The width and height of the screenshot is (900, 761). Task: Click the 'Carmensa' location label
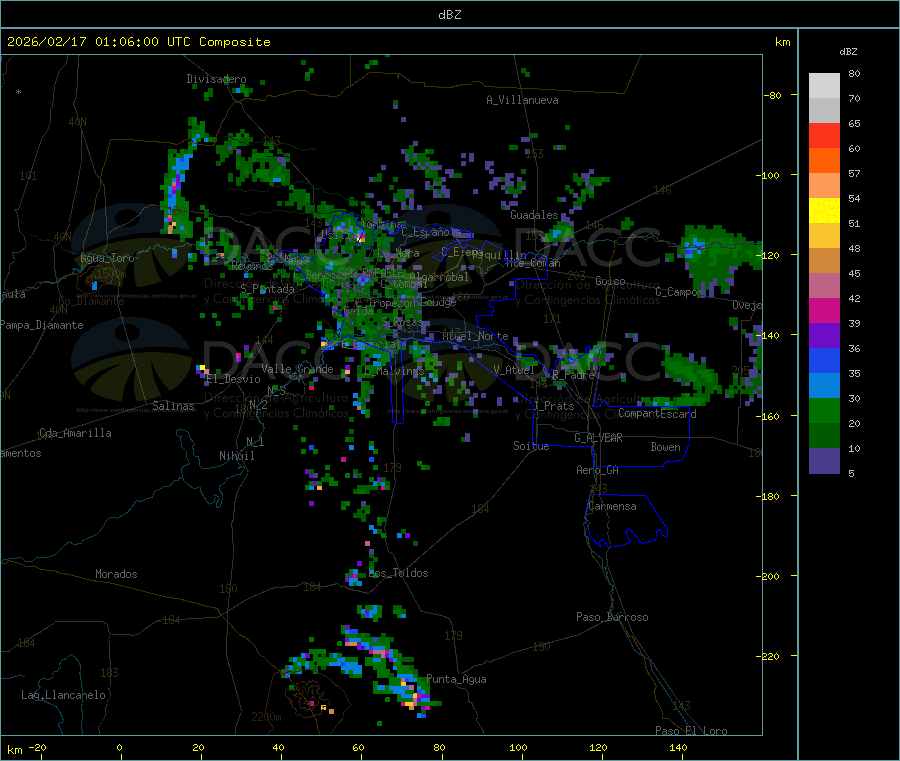(612, 506)
